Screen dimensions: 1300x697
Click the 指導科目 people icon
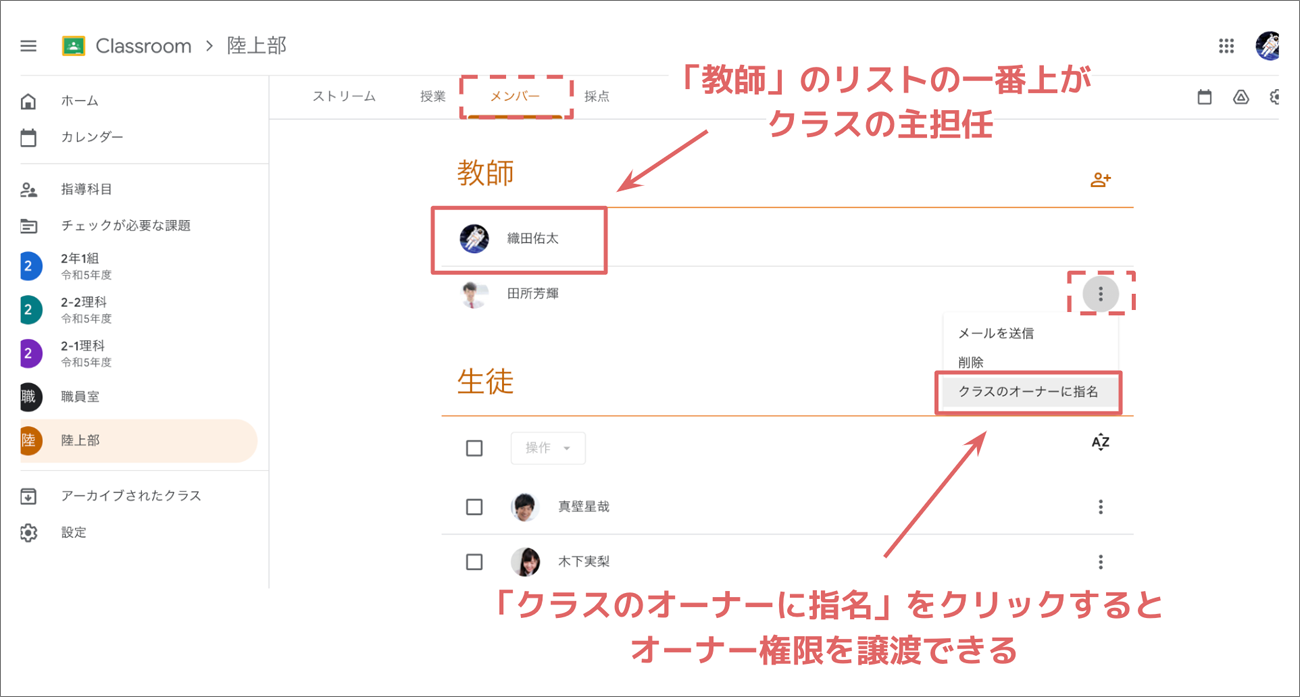pyautogui.click(x=28, y=189)
